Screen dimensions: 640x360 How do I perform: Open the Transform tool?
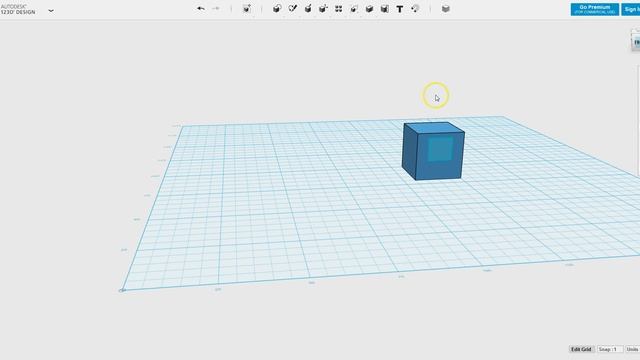point(247,9)
